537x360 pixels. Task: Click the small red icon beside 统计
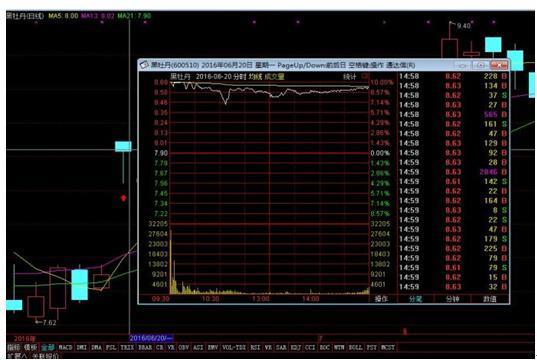[365, 76]
